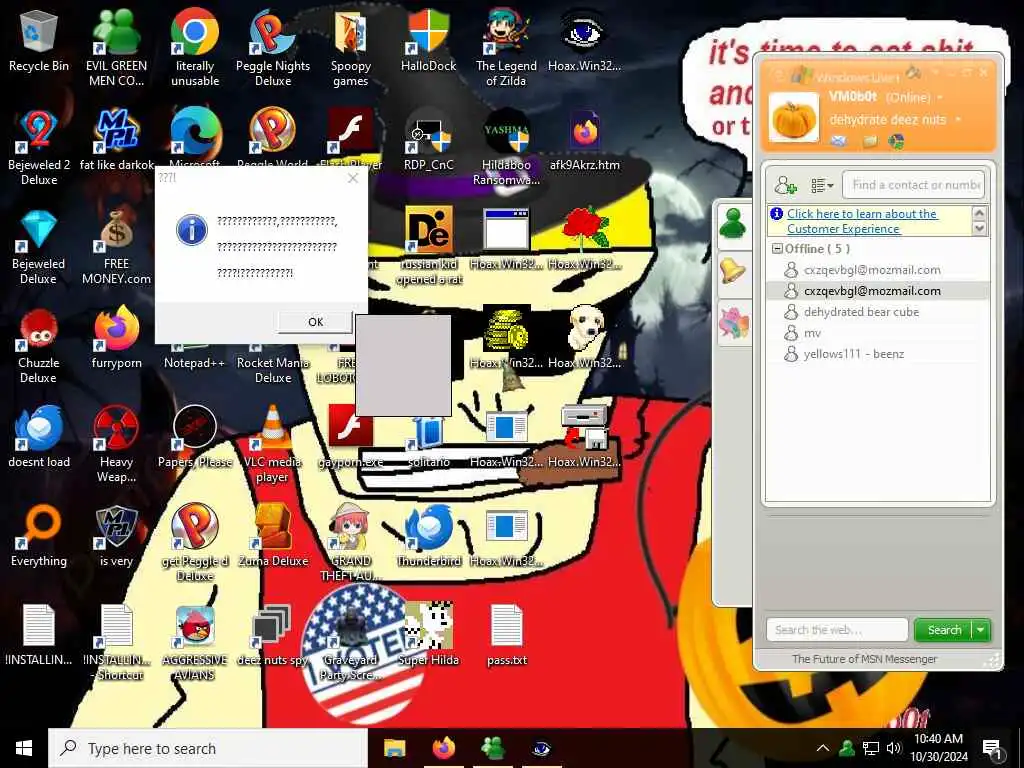Open the Add a contact icon in Messenger

[785, 185]
